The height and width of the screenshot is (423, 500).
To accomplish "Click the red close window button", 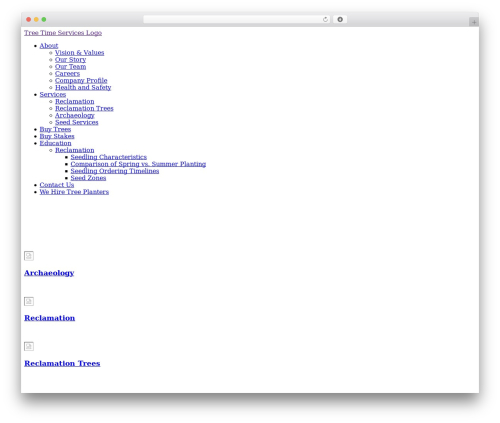I will [29, 19].
